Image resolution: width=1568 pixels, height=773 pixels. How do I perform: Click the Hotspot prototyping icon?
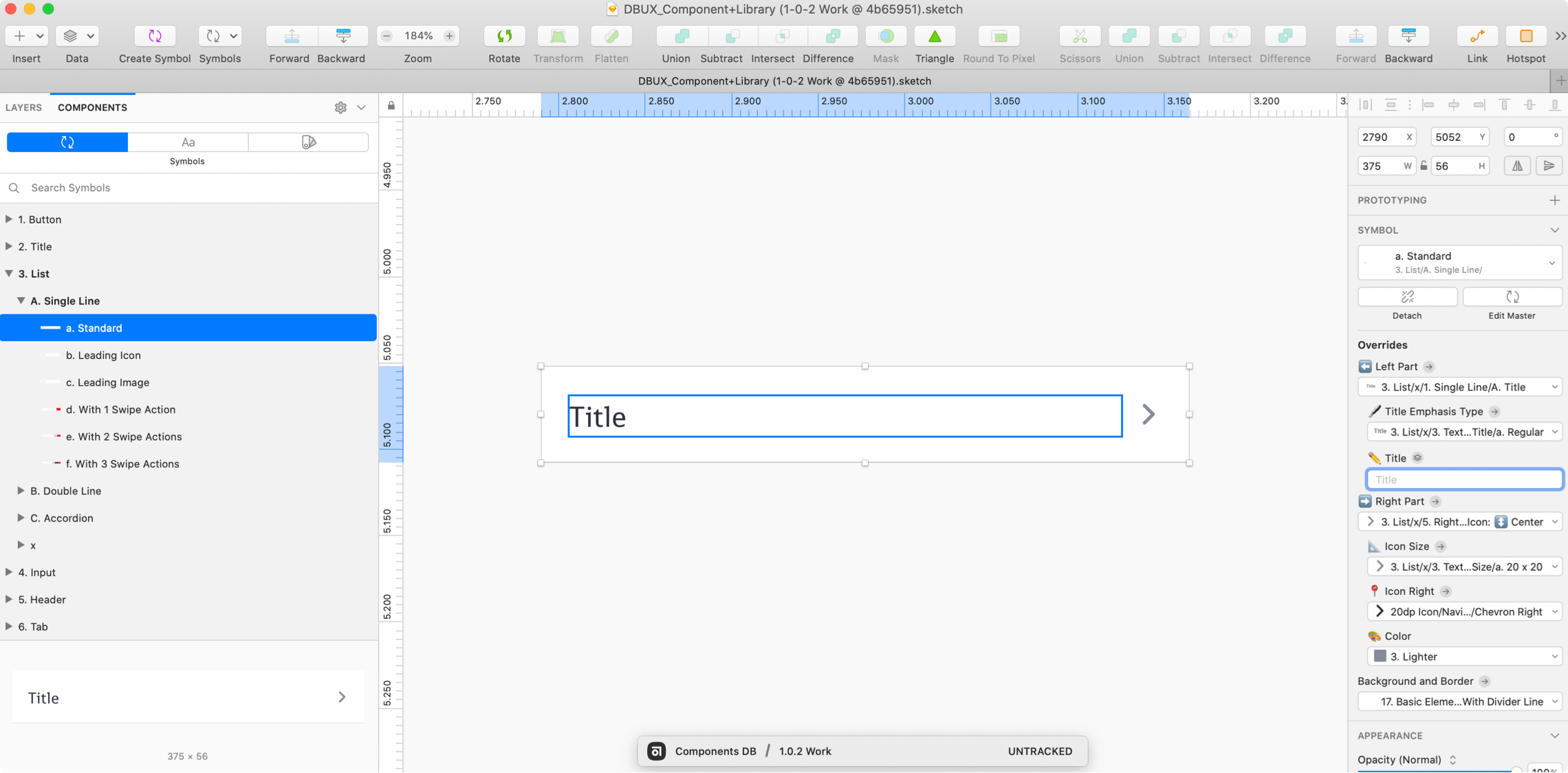click(x=1525, y=36)
